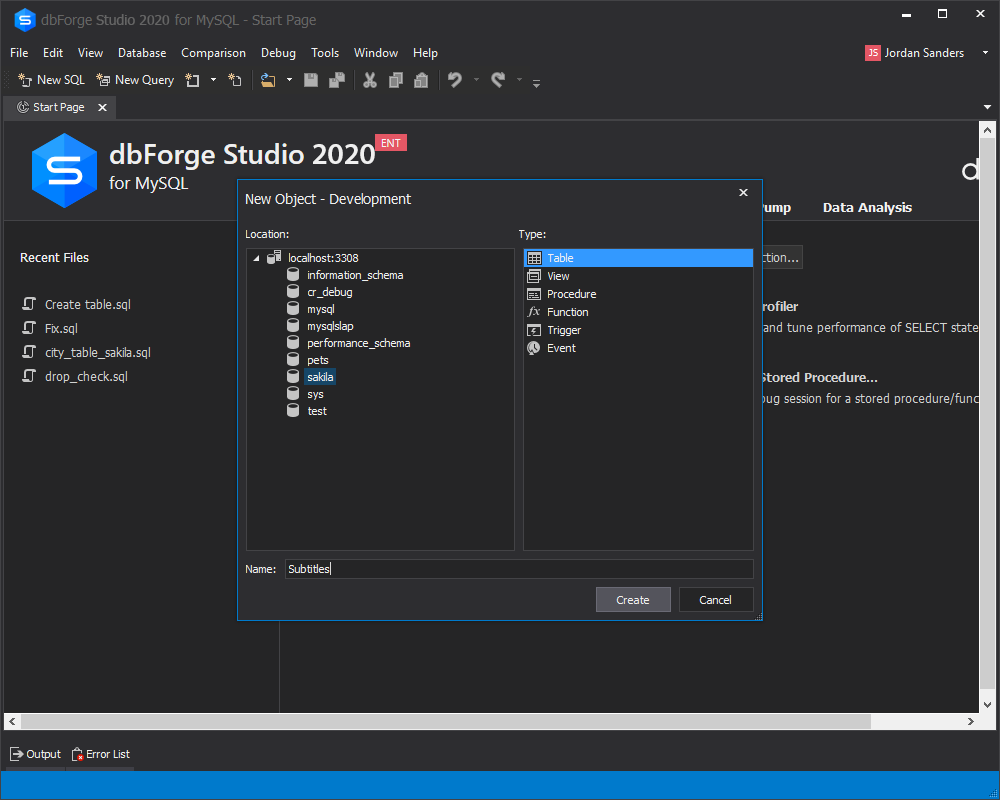Open the File menu
This screenshot has height=800, width=1000.
point(19,53)
